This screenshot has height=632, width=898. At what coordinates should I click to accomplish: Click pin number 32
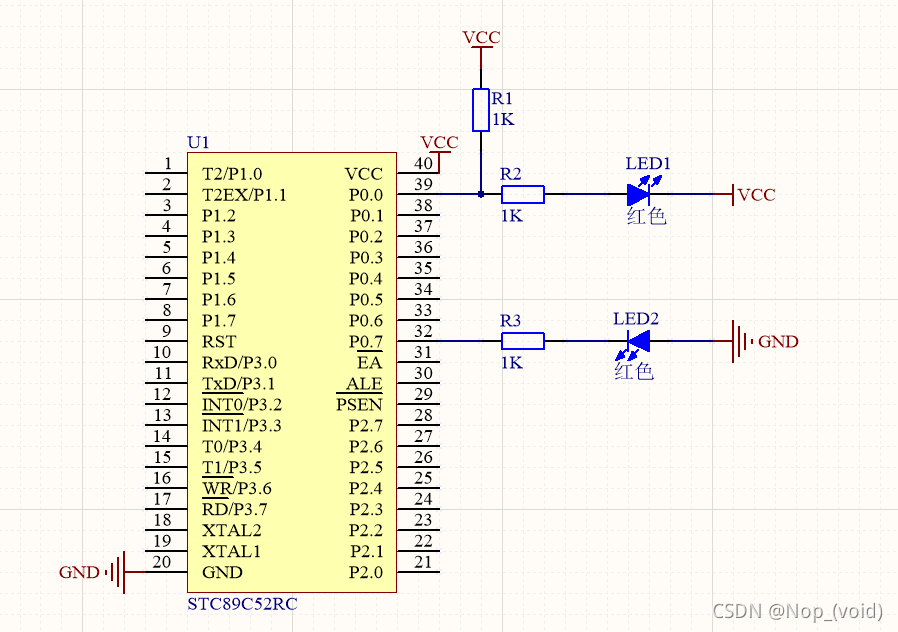click(423, 331)
